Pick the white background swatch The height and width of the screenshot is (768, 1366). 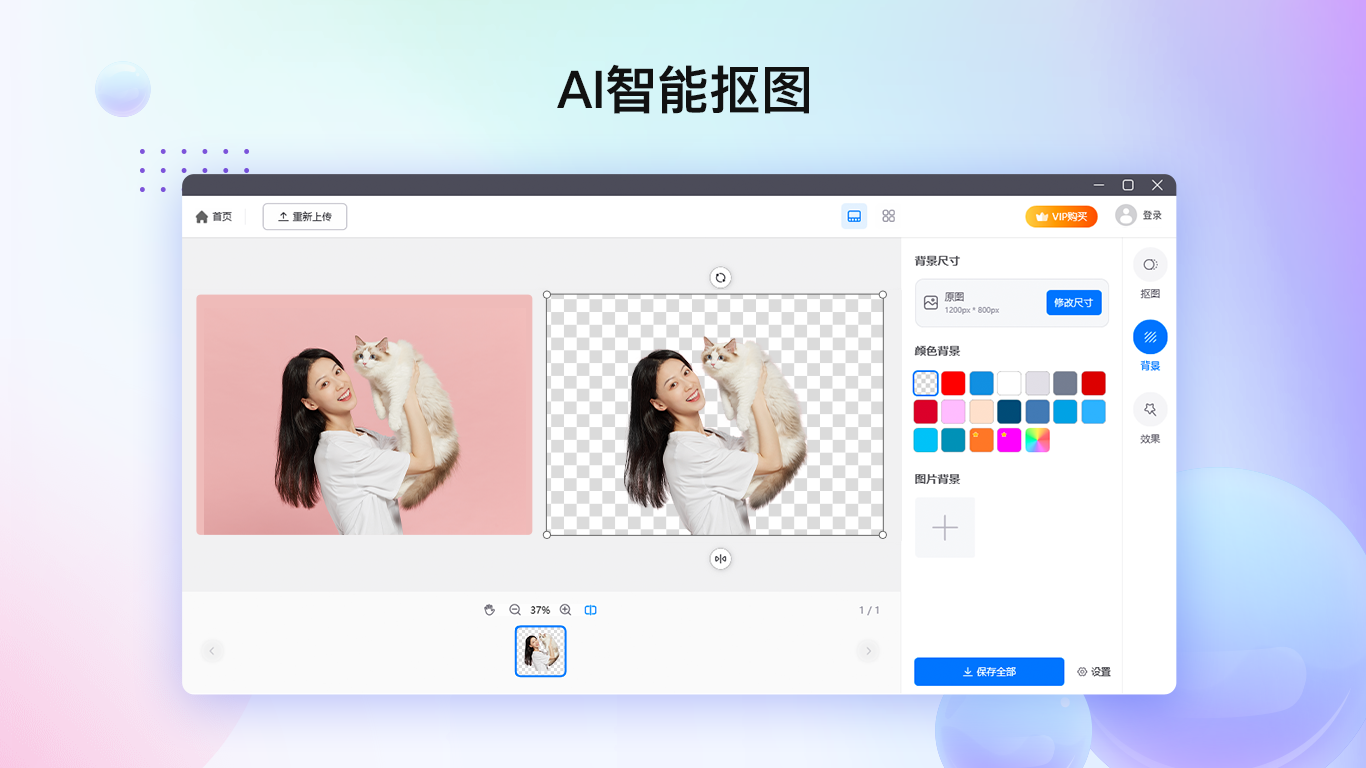pyautogui.click(x=1010, y=383)
